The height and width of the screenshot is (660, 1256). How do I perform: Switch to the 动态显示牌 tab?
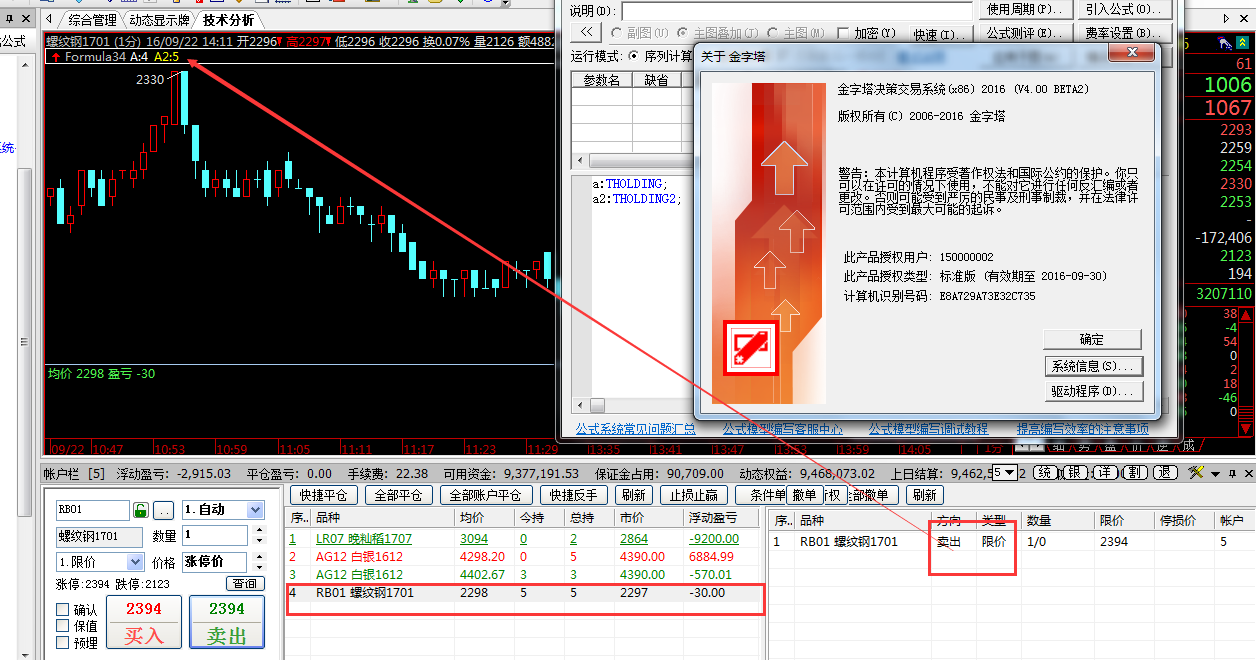[x=159, y=20]
